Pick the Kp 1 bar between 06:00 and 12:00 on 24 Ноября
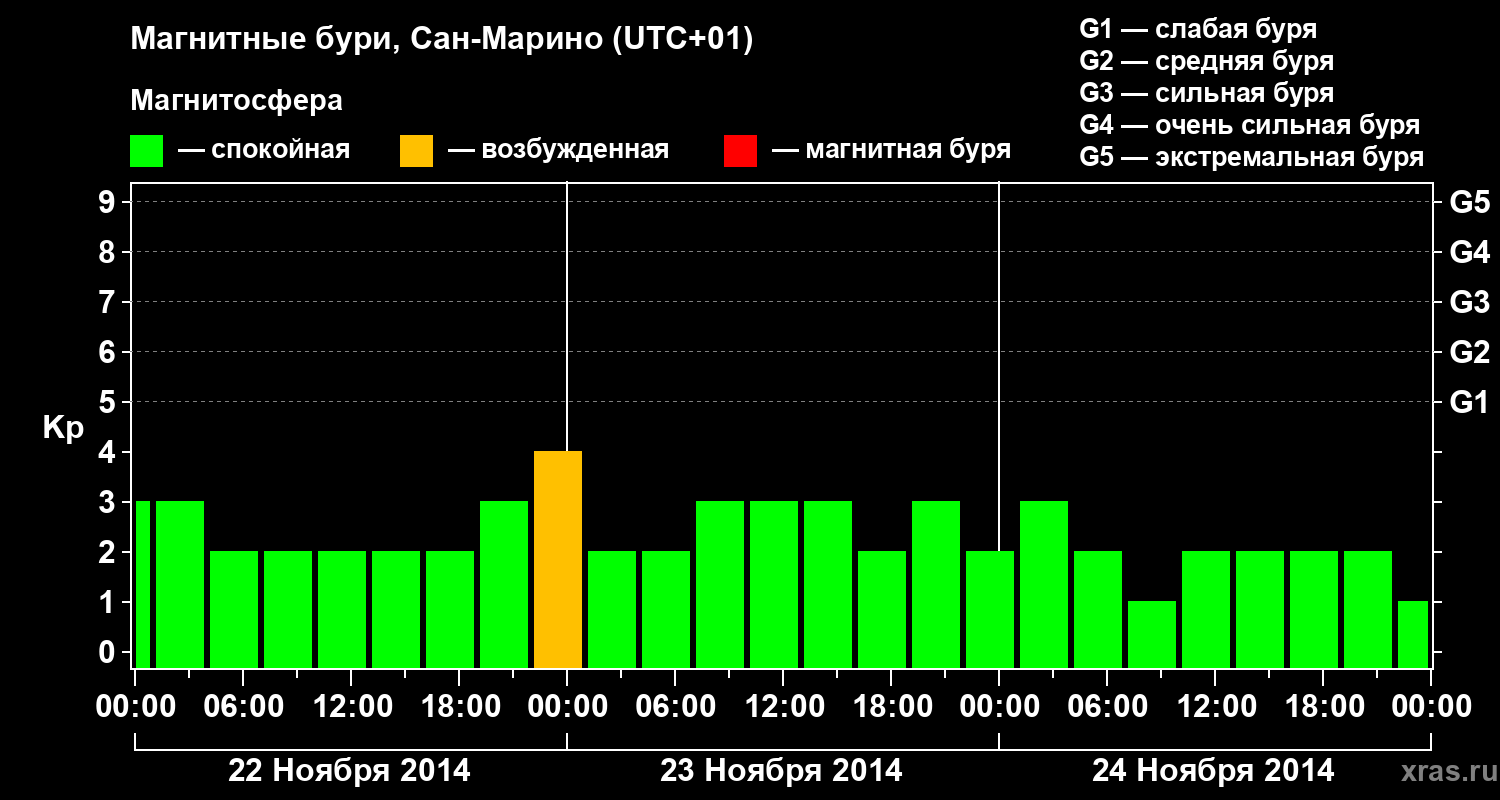The height and width of the screenshot is (800, 1500). [1152, 634]
